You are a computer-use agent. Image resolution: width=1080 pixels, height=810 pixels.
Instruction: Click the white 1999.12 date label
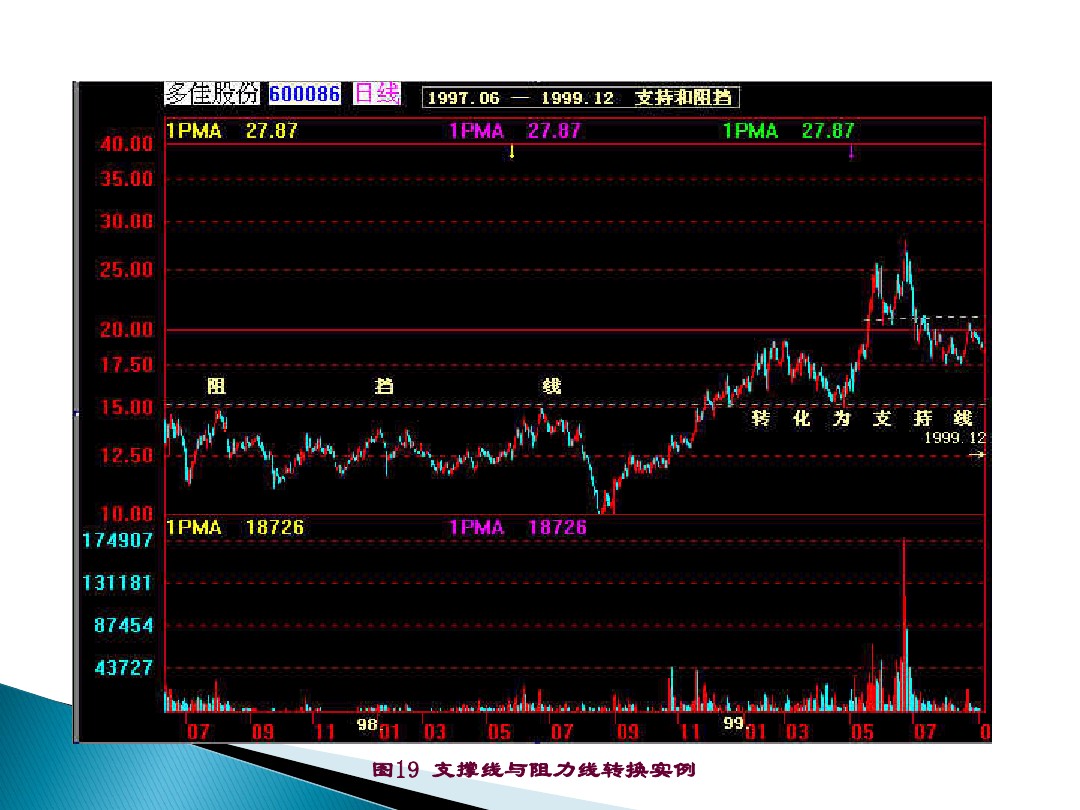click(955, 437)
